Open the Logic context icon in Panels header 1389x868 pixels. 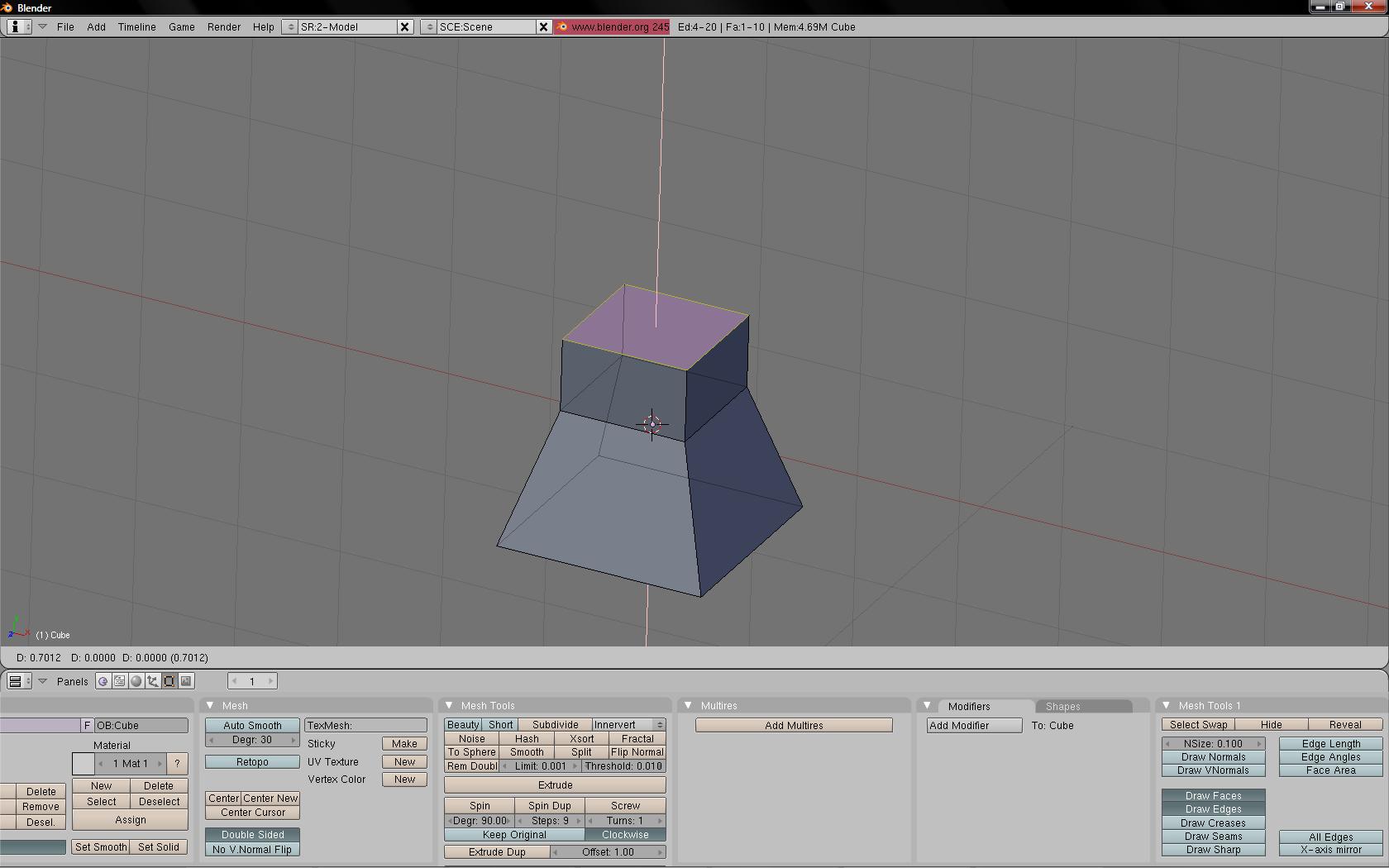coord(103,681)
